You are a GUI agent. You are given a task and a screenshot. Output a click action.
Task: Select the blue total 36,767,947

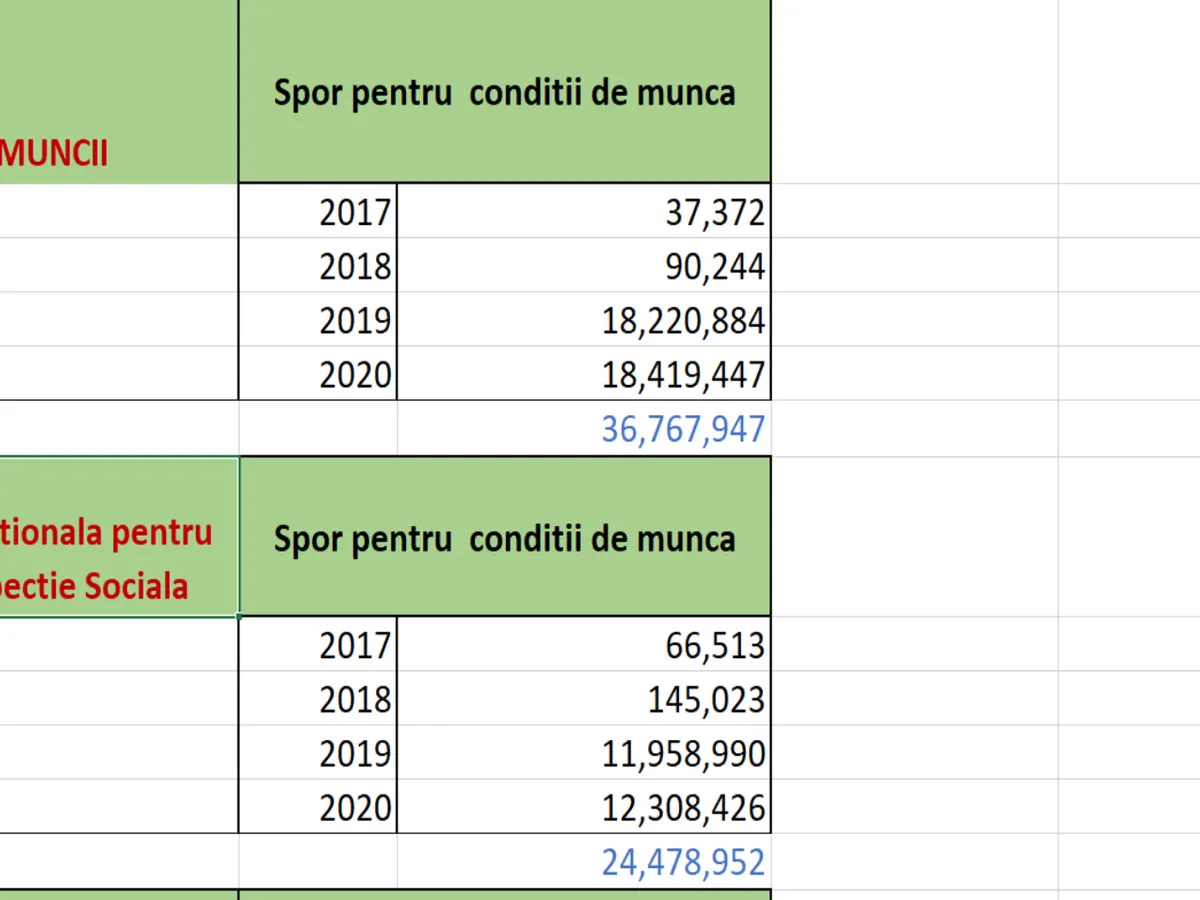point(584,429)
